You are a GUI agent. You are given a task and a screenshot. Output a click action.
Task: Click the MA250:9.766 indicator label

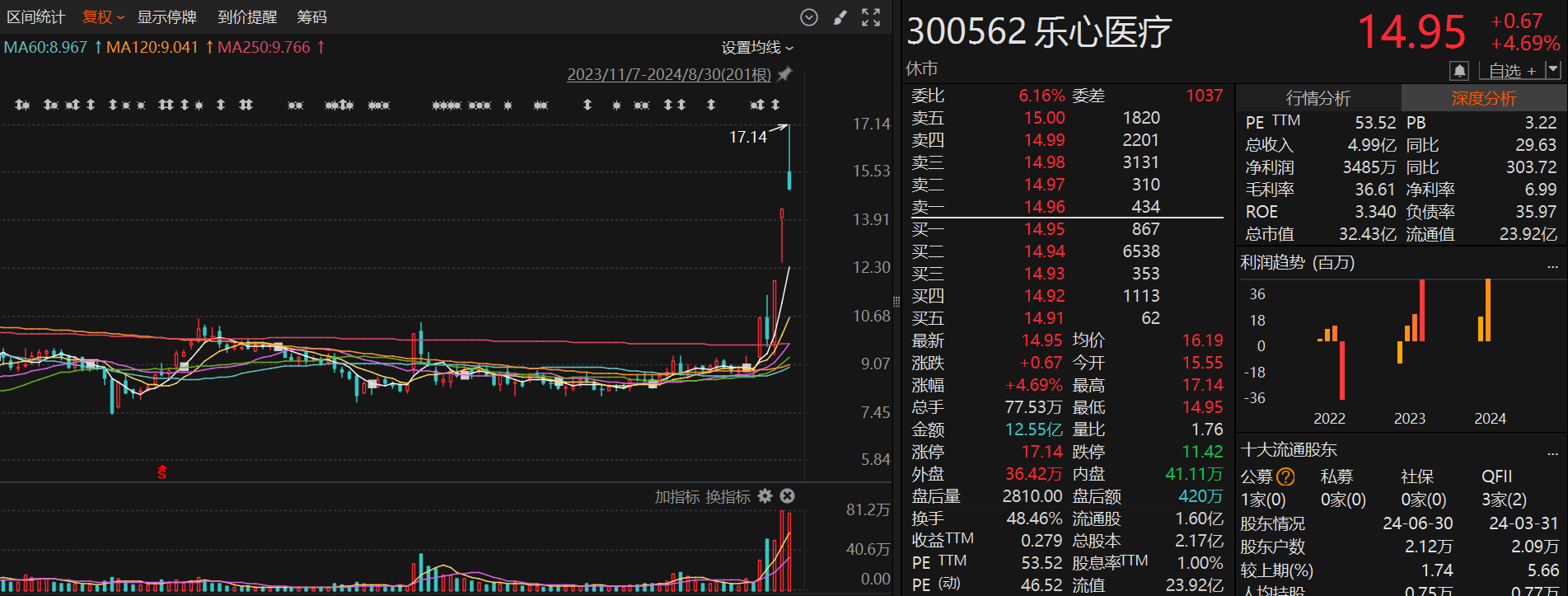point(264,47)
